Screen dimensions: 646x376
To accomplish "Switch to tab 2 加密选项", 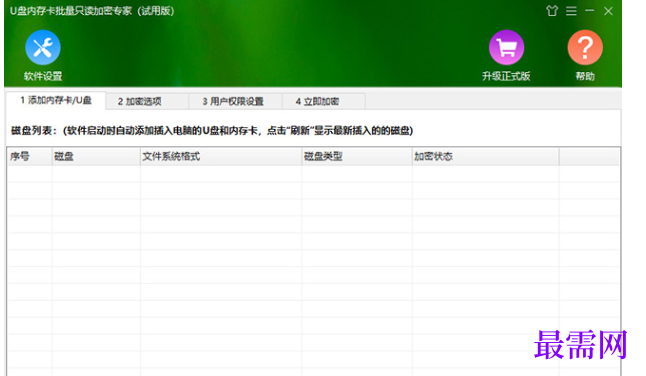I will (147, 101).
